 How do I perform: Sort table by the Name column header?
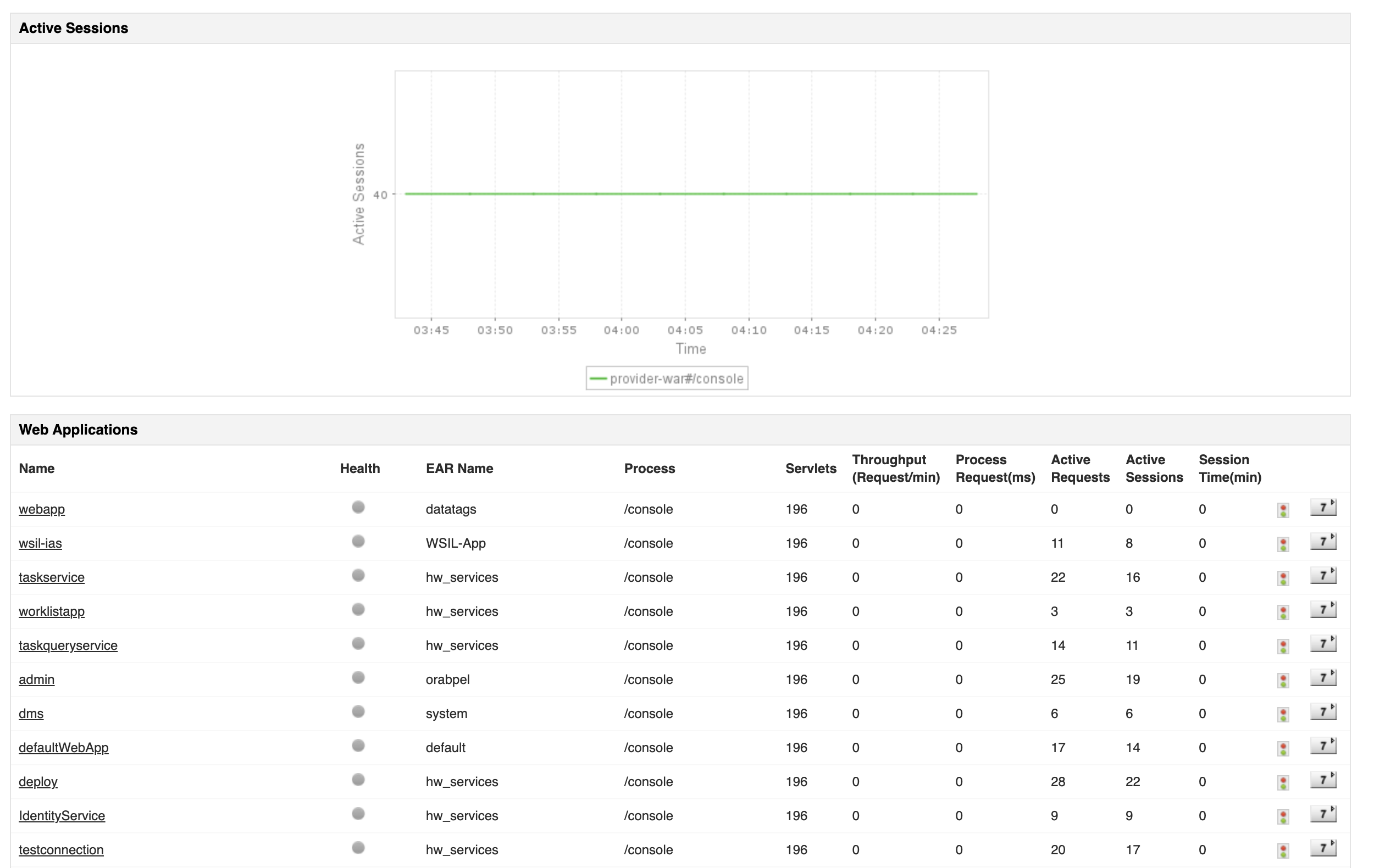click(36, 468)
